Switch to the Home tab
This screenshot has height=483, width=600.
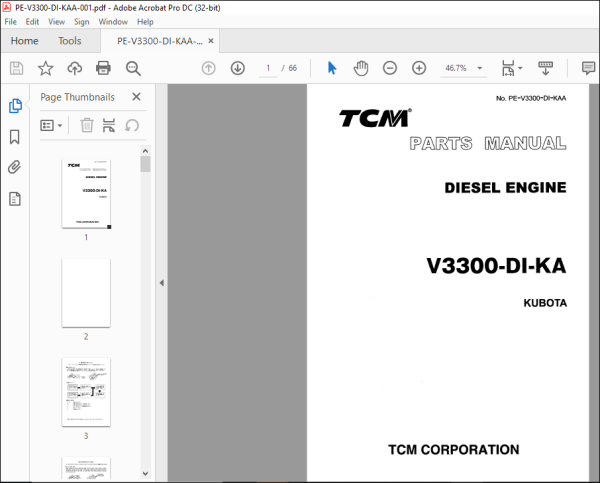(x=24, y=41)
